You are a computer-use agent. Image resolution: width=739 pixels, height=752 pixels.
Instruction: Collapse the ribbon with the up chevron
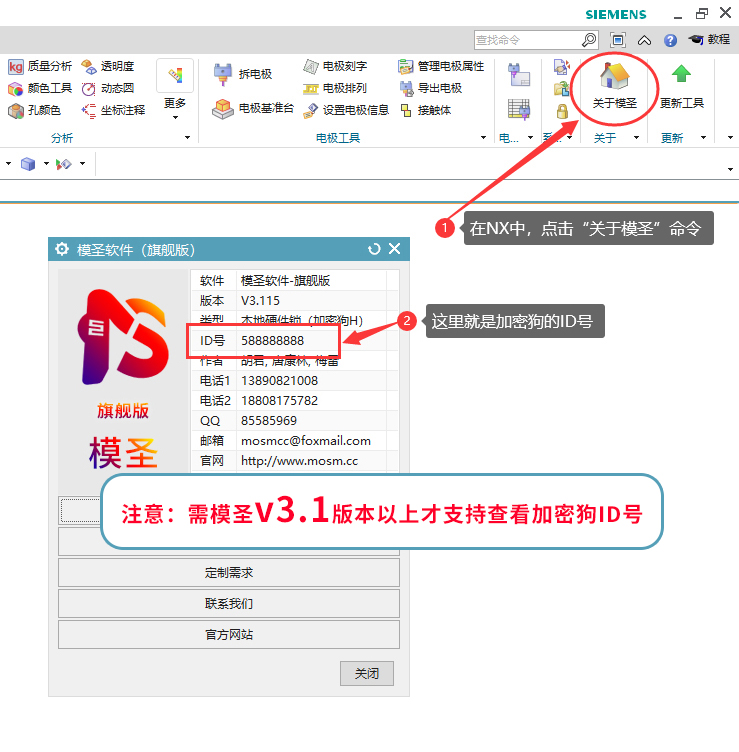[x=644, y=40]
